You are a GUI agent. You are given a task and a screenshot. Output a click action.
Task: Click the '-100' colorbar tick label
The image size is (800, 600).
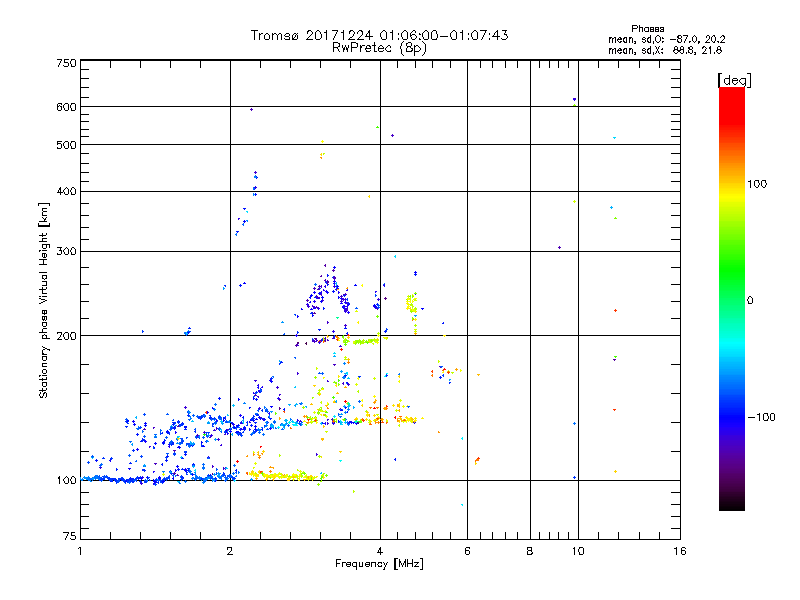761,417
